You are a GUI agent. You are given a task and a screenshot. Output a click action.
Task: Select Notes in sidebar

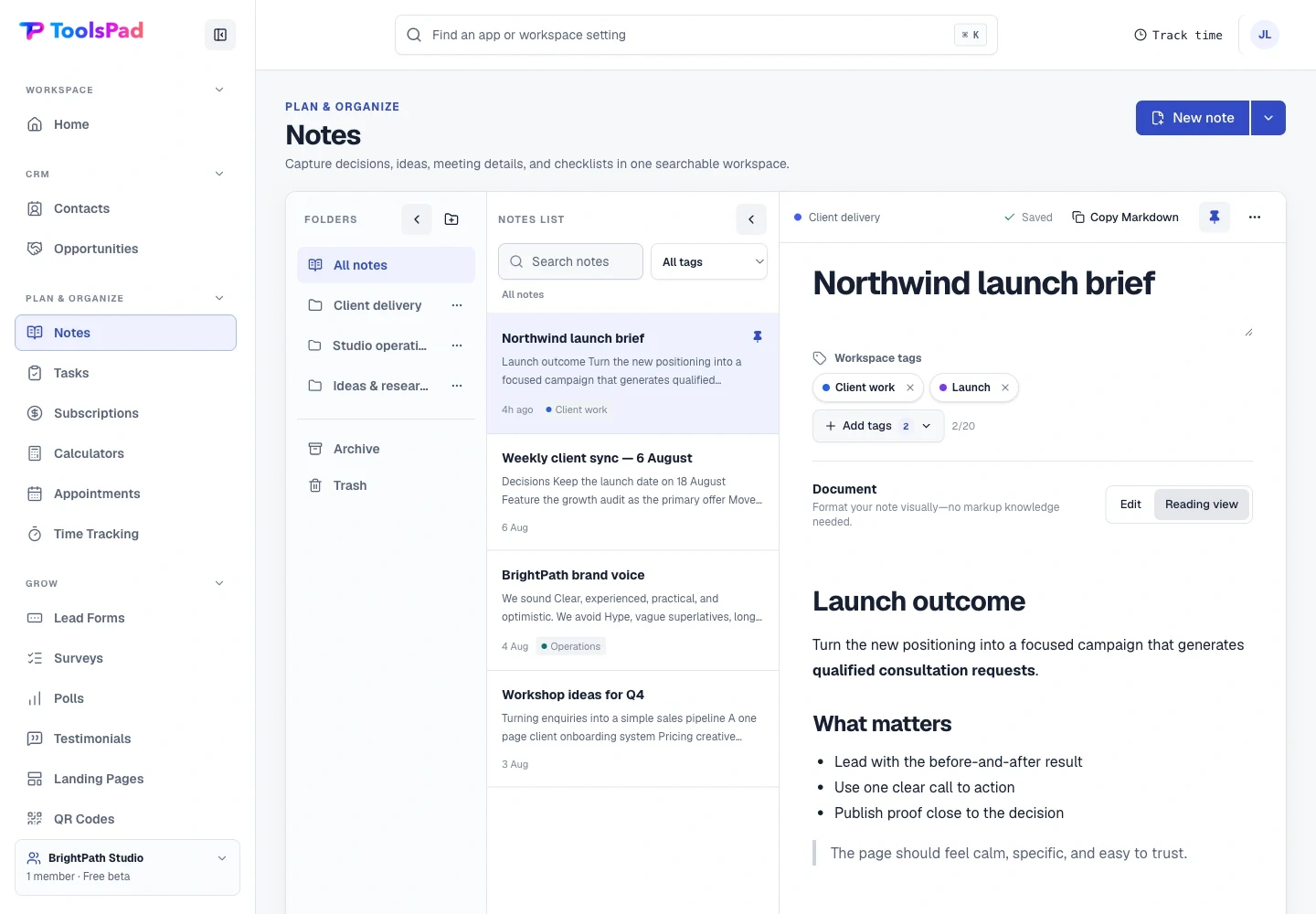point(126,333)
